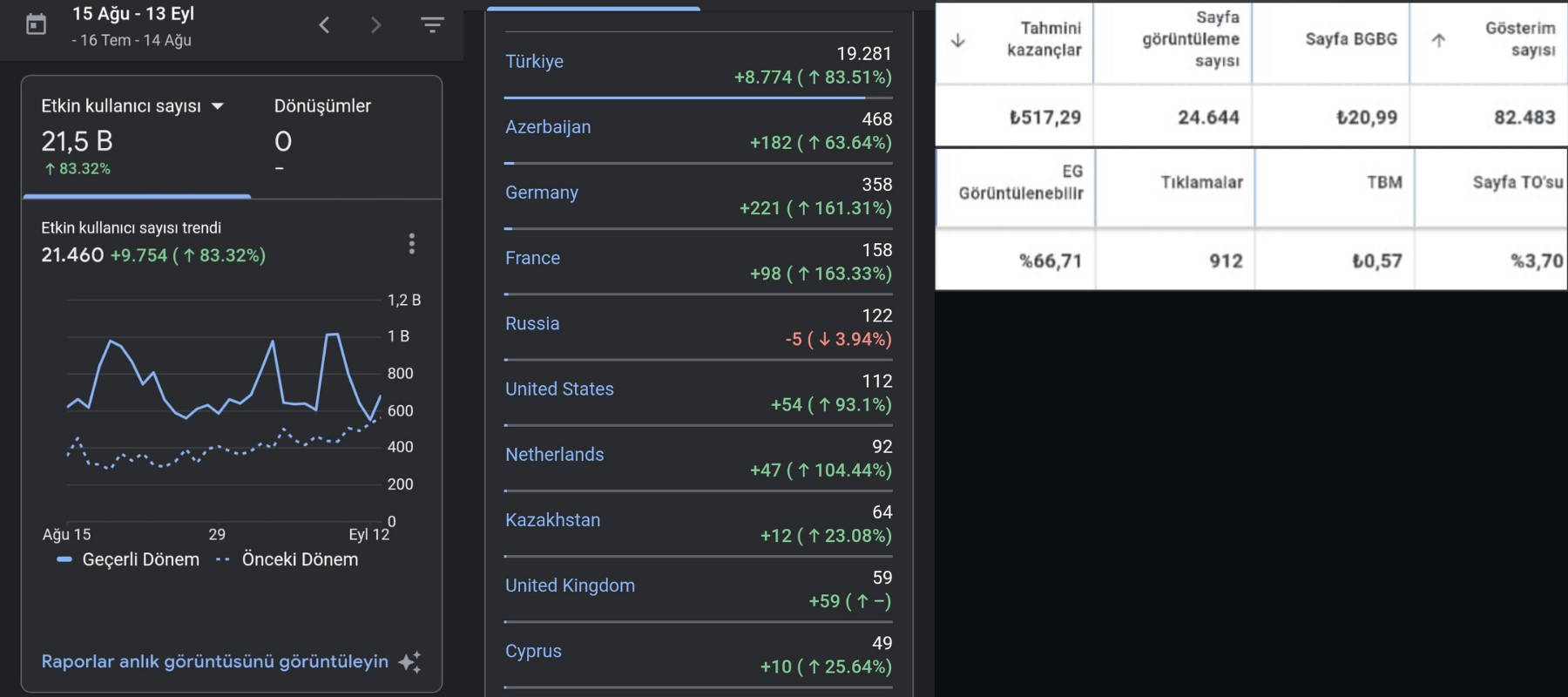Select the Dönüşümler metric tab

pos(322,137)
